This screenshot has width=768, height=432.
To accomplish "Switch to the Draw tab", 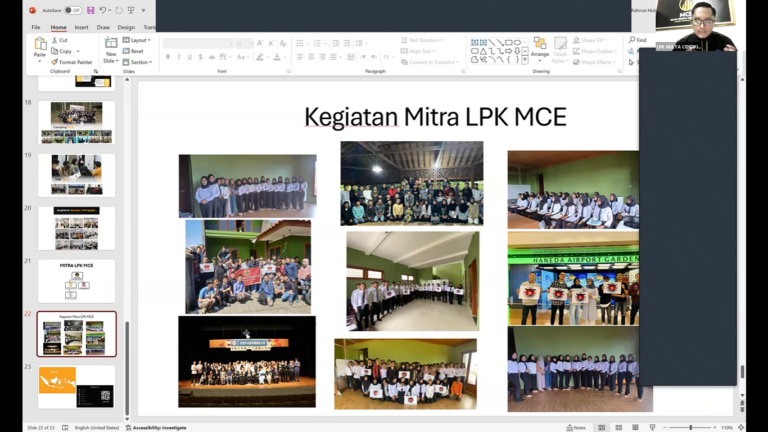I will (x=103, y=27).
